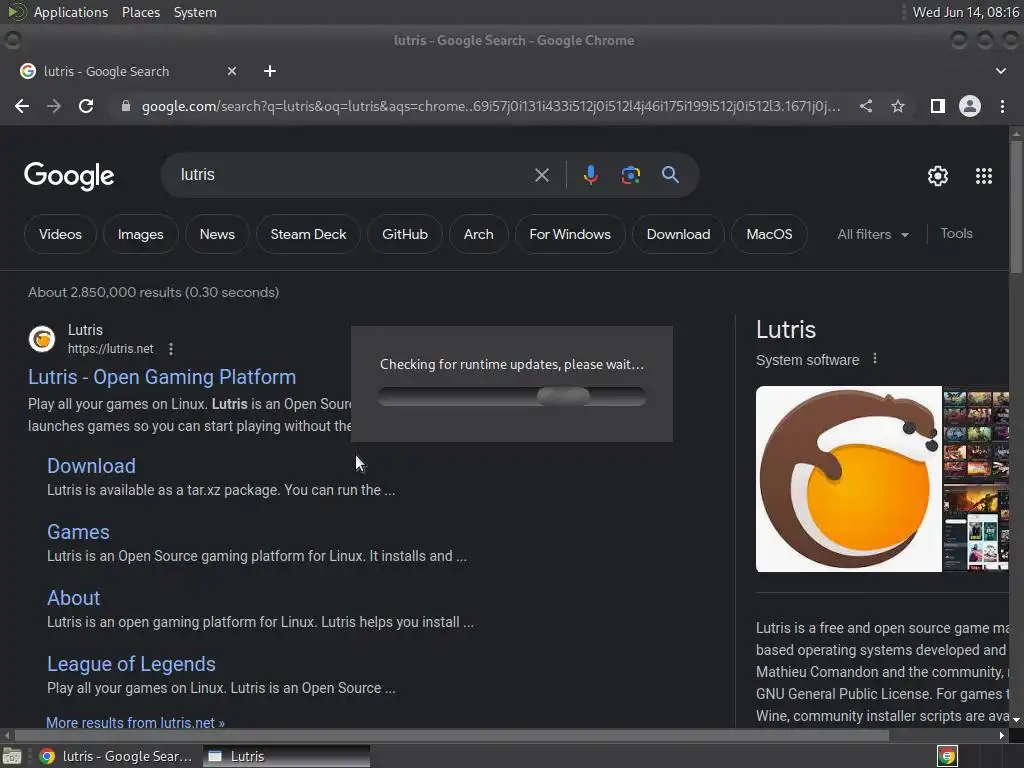Open Chrome's three-dot menu

pyautogui.click(x=1002, y=106)
